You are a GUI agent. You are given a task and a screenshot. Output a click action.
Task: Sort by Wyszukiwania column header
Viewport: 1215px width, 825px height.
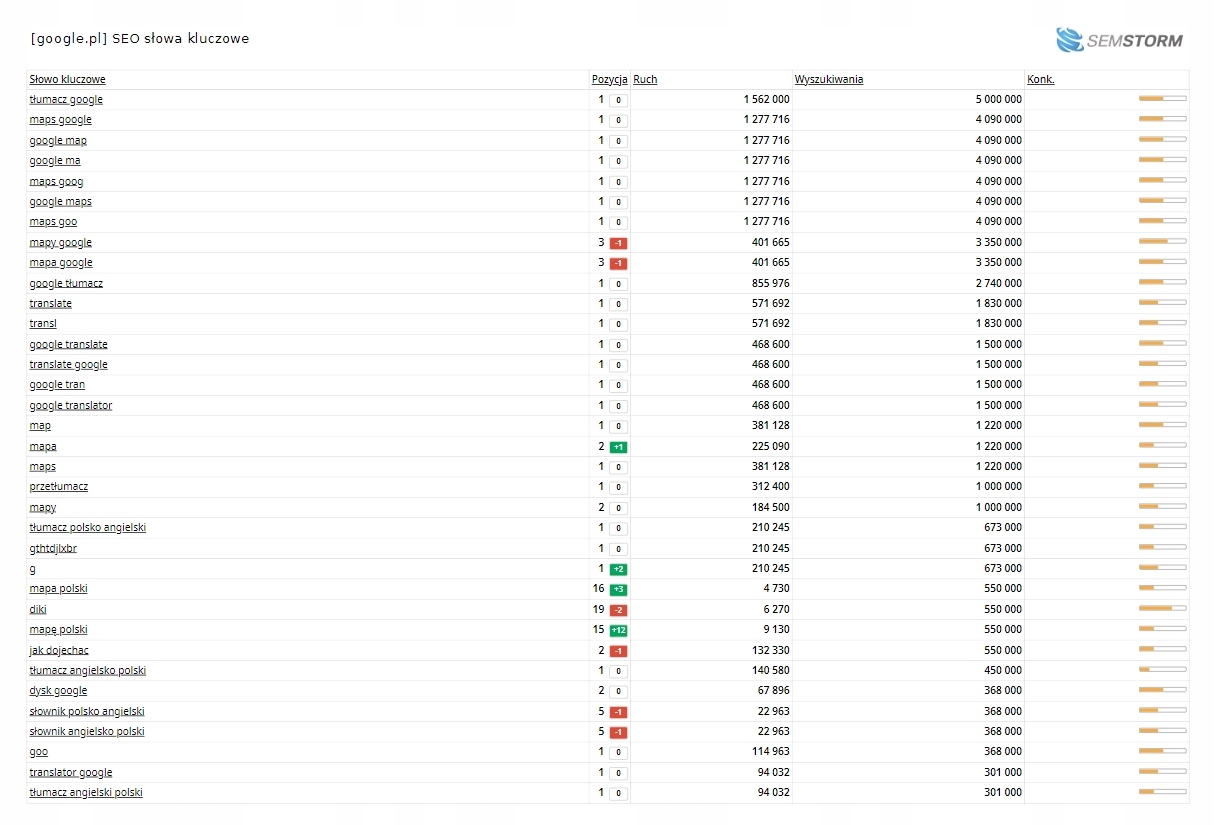[x=829, y=80]
